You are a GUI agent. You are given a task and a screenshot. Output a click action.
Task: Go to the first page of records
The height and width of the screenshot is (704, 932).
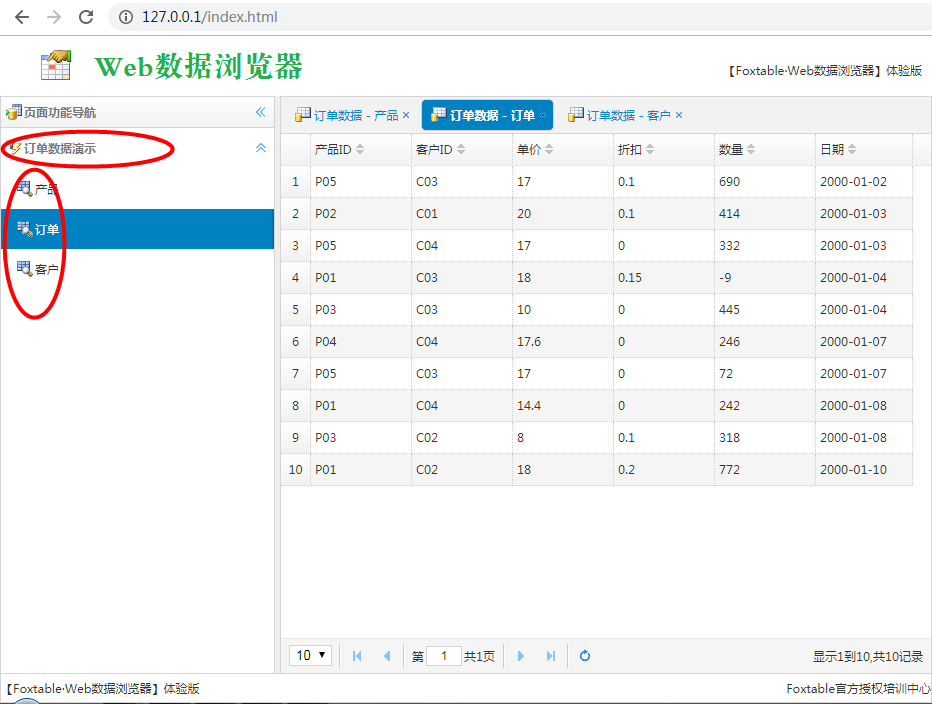(357, 656)
